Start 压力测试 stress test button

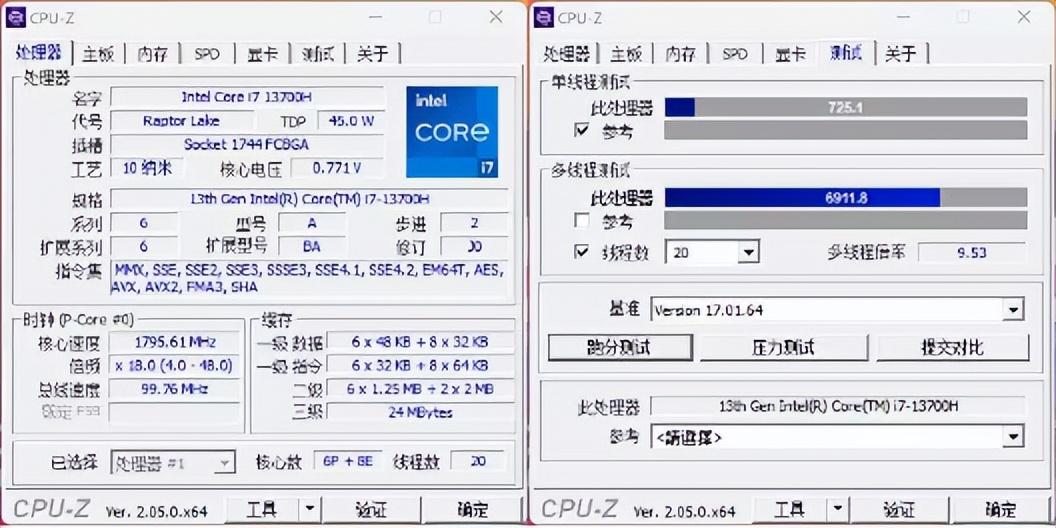click(784, 348)
